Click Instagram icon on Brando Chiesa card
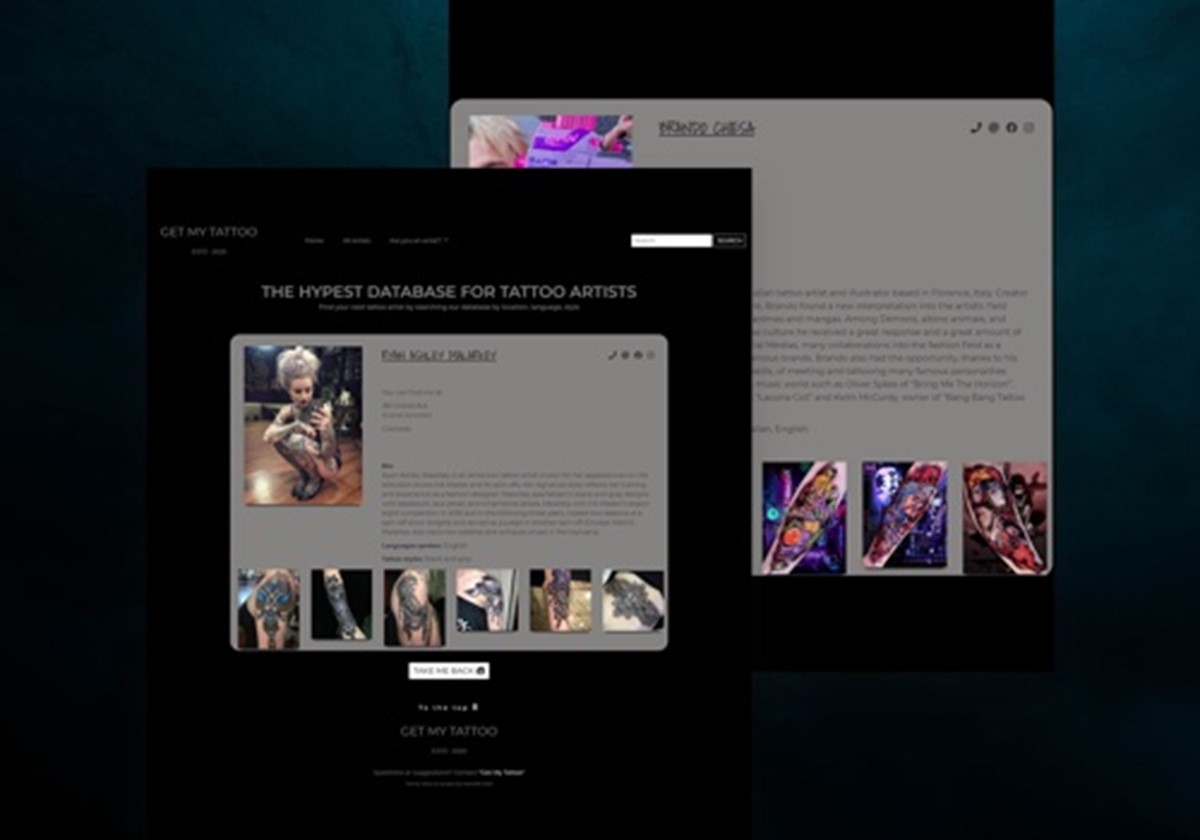Screen dimensions: 1200x840 1028,127
